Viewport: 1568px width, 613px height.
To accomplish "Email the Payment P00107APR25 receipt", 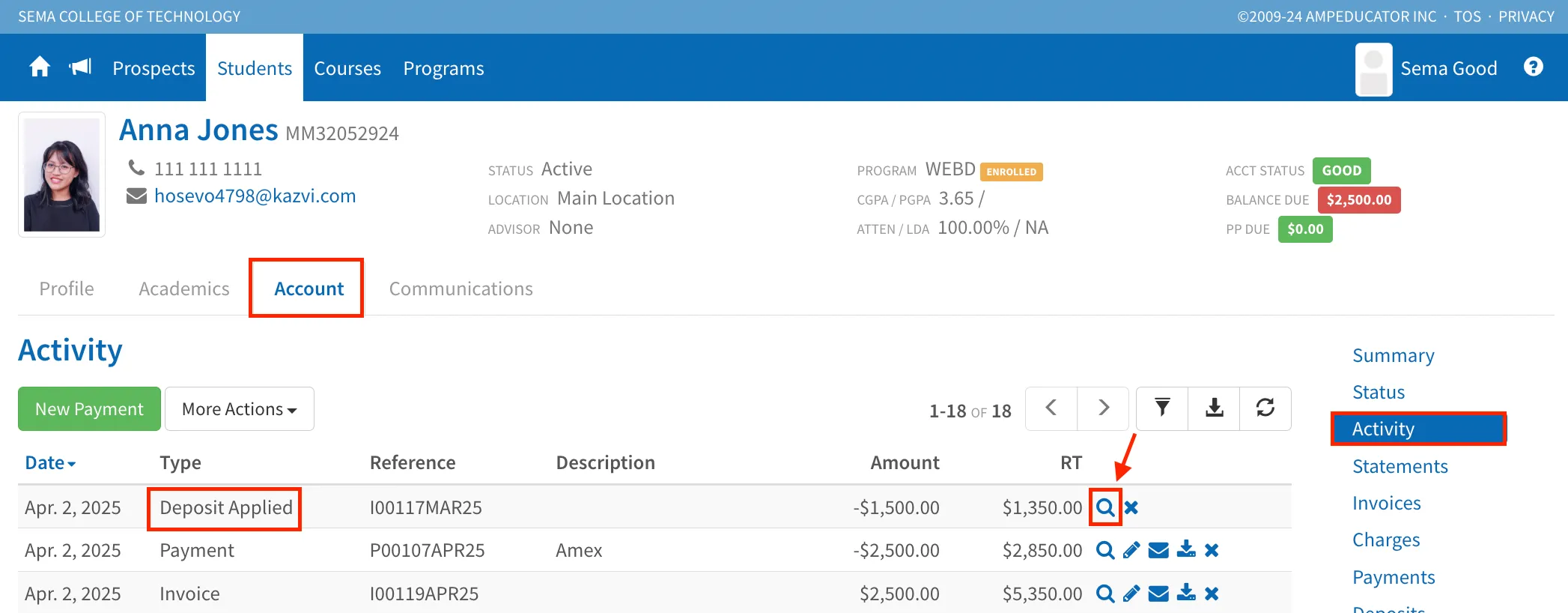I will coord(1158,550).
